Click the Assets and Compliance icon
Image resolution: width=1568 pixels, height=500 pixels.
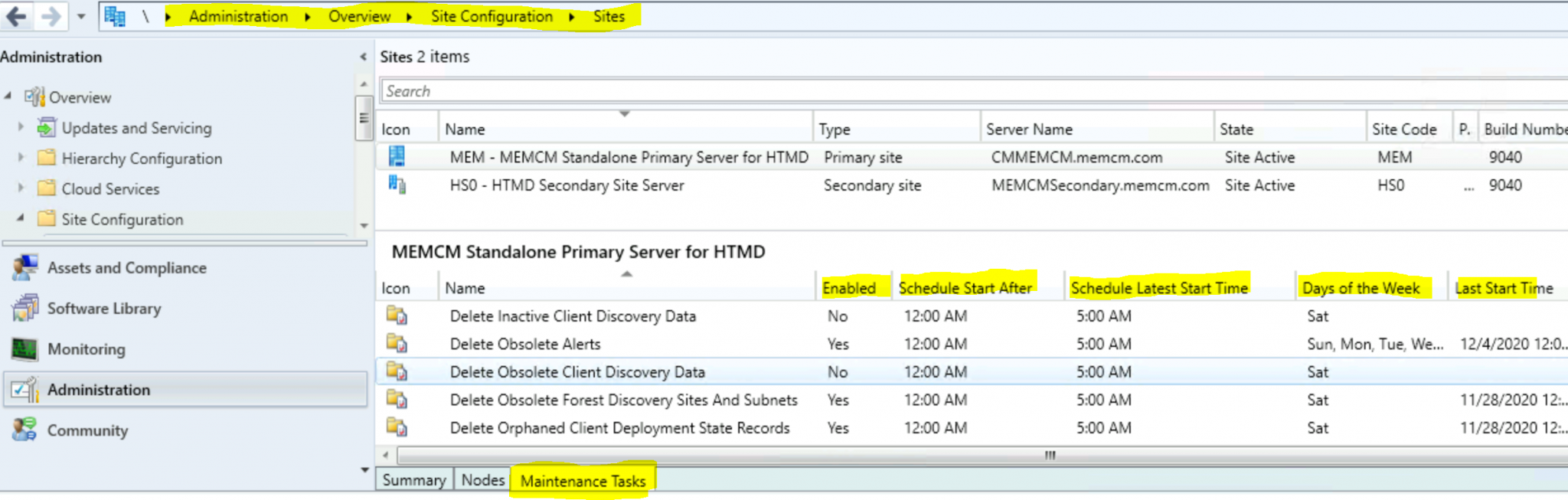(24, 267)
